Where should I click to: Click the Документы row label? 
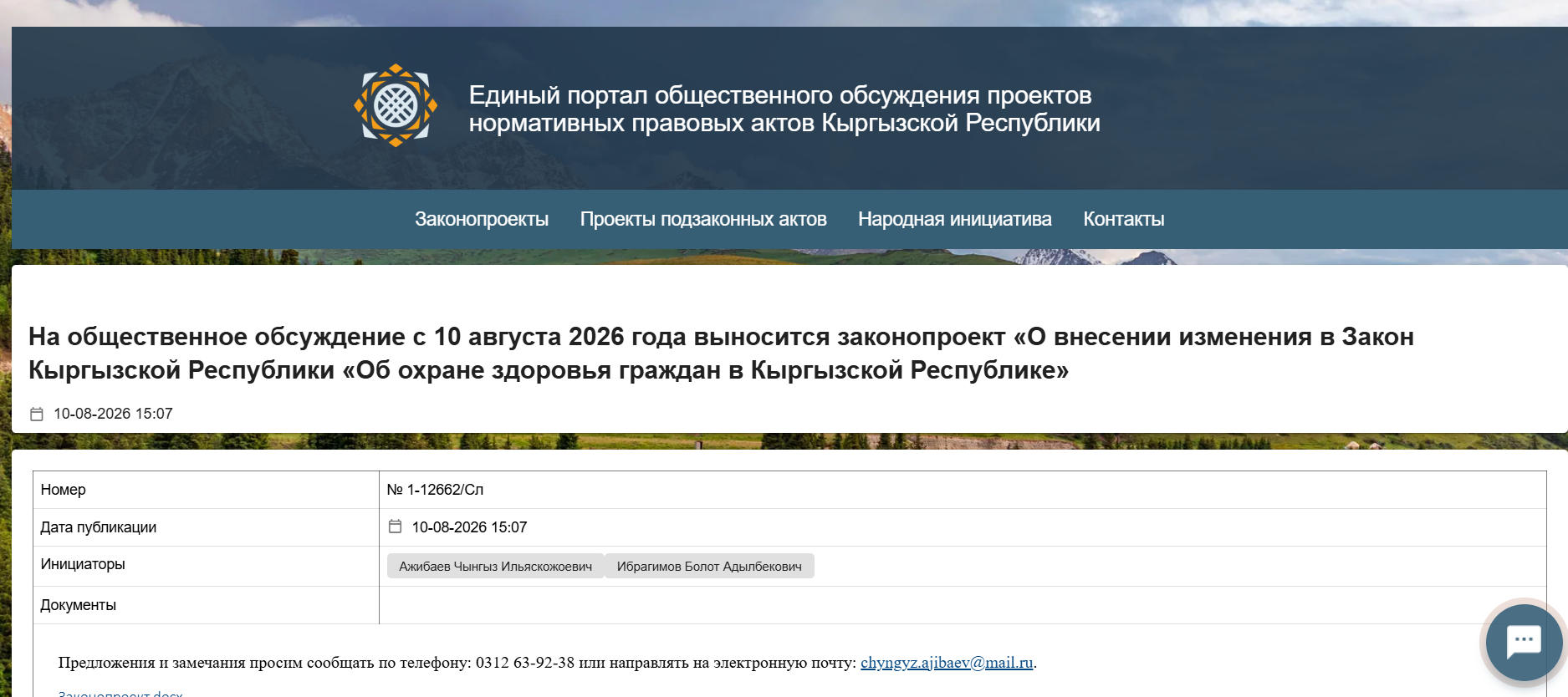[x=79, y=605]
